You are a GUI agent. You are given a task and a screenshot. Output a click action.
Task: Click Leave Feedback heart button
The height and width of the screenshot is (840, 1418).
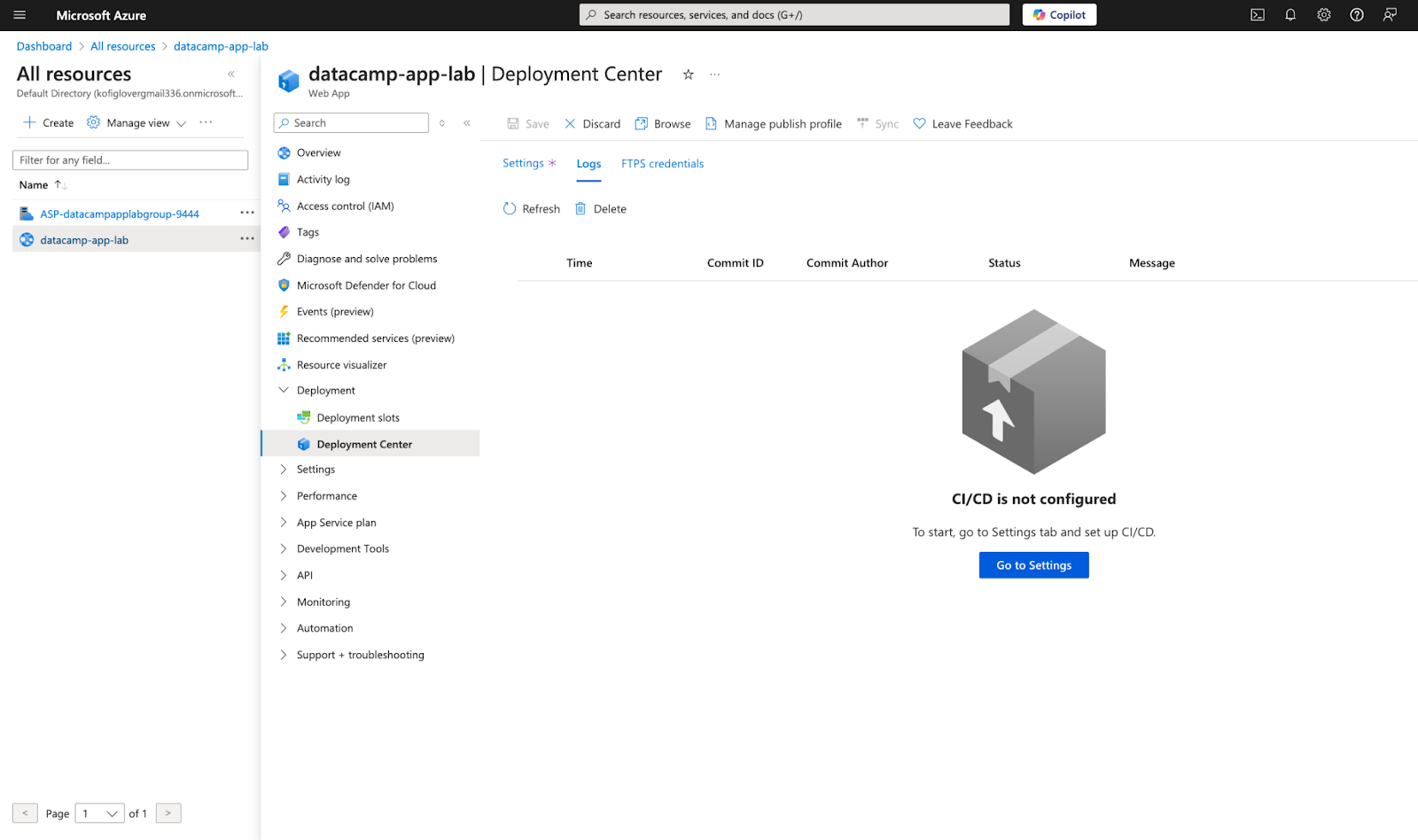tap(963, 124)
